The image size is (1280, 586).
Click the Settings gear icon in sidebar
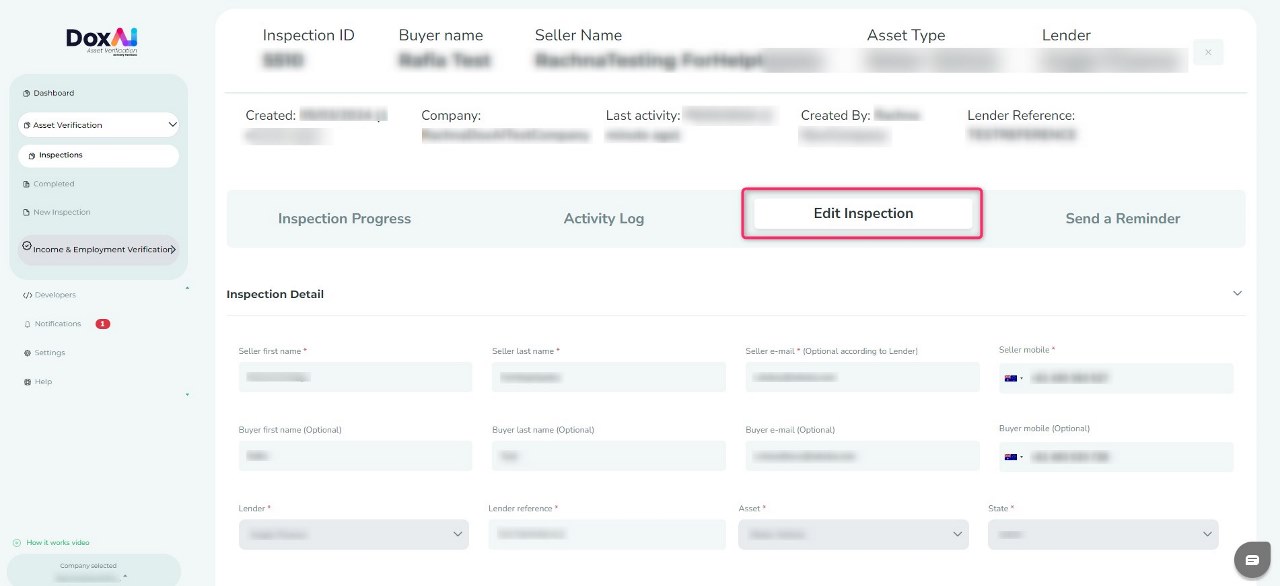tap(27, 353)
